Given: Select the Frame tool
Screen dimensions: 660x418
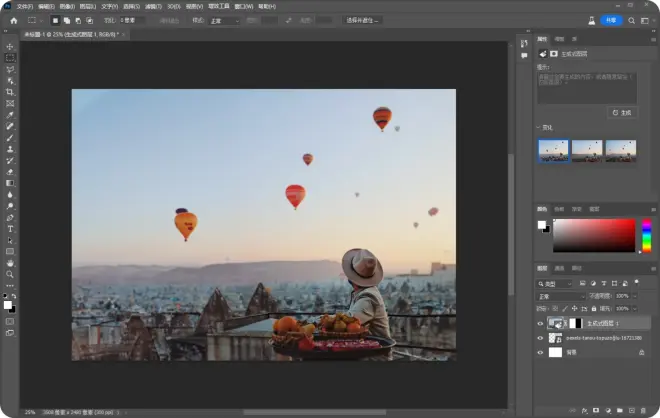Looking at the screenshot, I should [x=10, y=104].
